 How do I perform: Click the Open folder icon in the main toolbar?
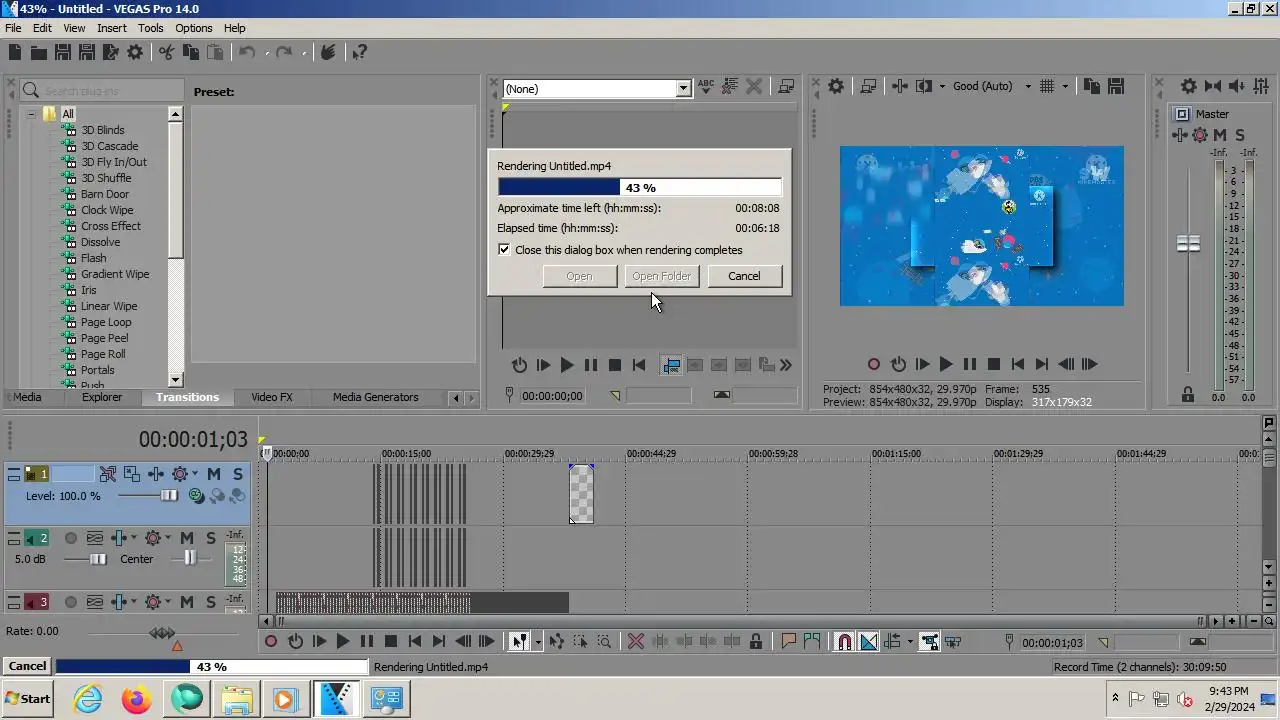[39, 53]
